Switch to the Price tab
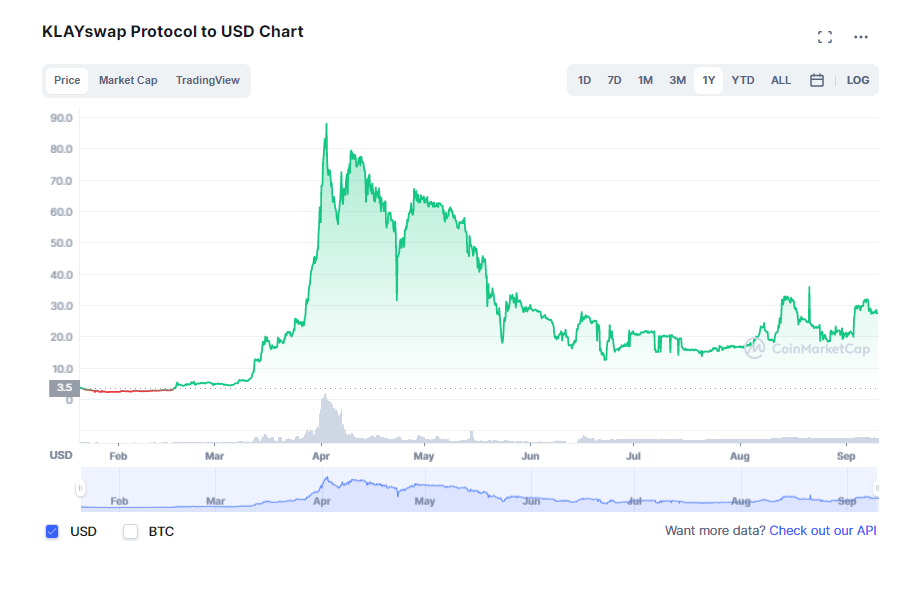 pos(67,80)
